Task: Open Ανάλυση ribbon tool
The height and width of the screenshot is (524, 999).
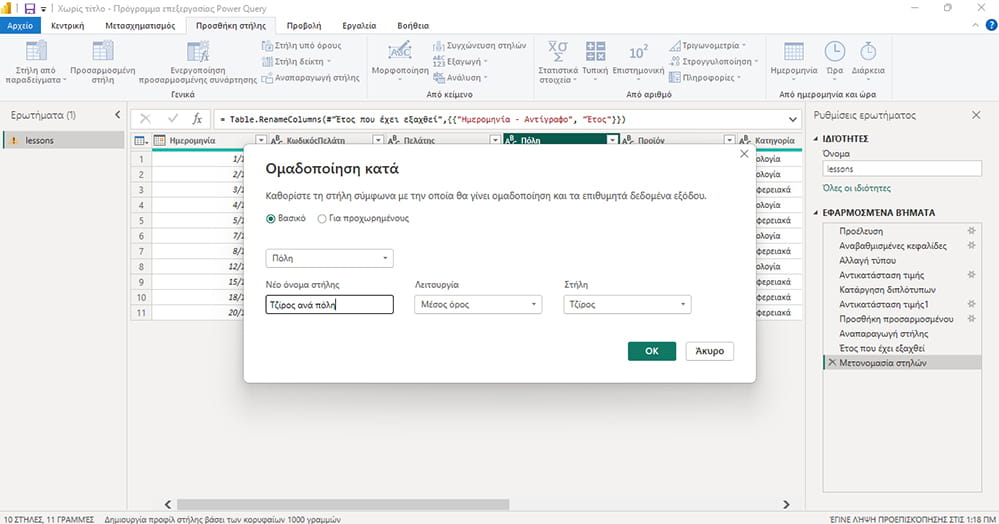Action: 460,78
